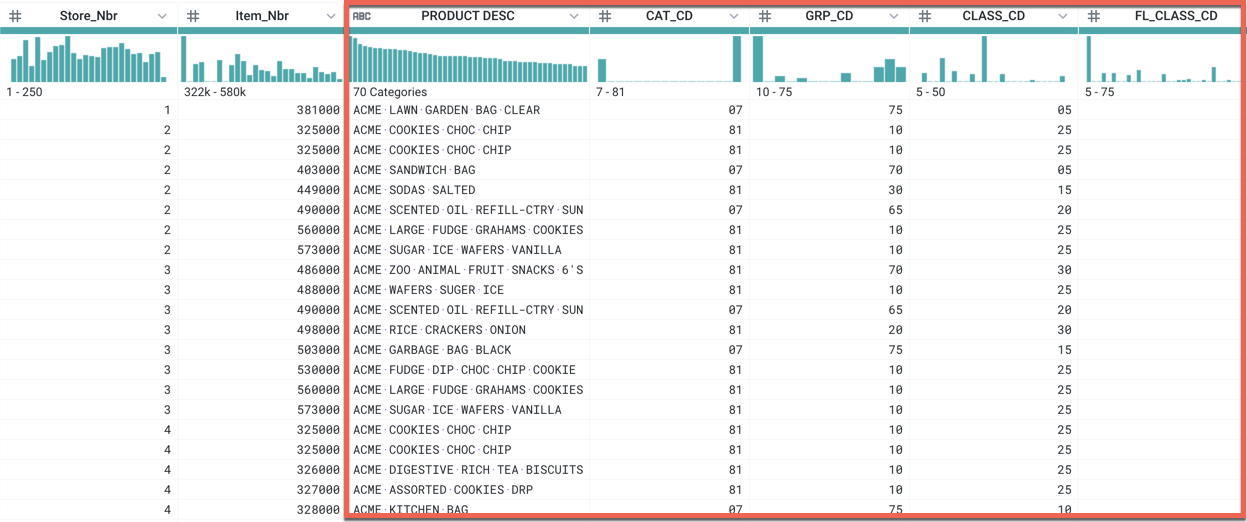This screenshot has width=1247, height=522.
Task: Click the Store_Nbr histogram chart
Action: 88,60
